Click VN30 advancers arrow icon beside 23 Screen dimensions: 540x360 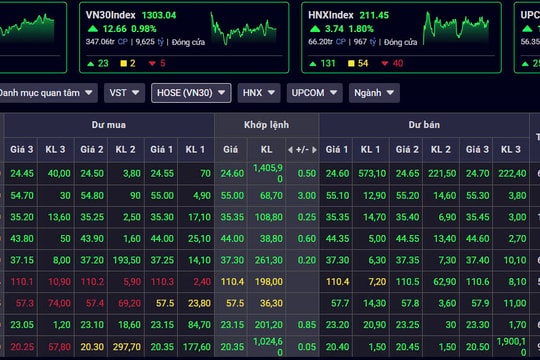pos(91,64)
